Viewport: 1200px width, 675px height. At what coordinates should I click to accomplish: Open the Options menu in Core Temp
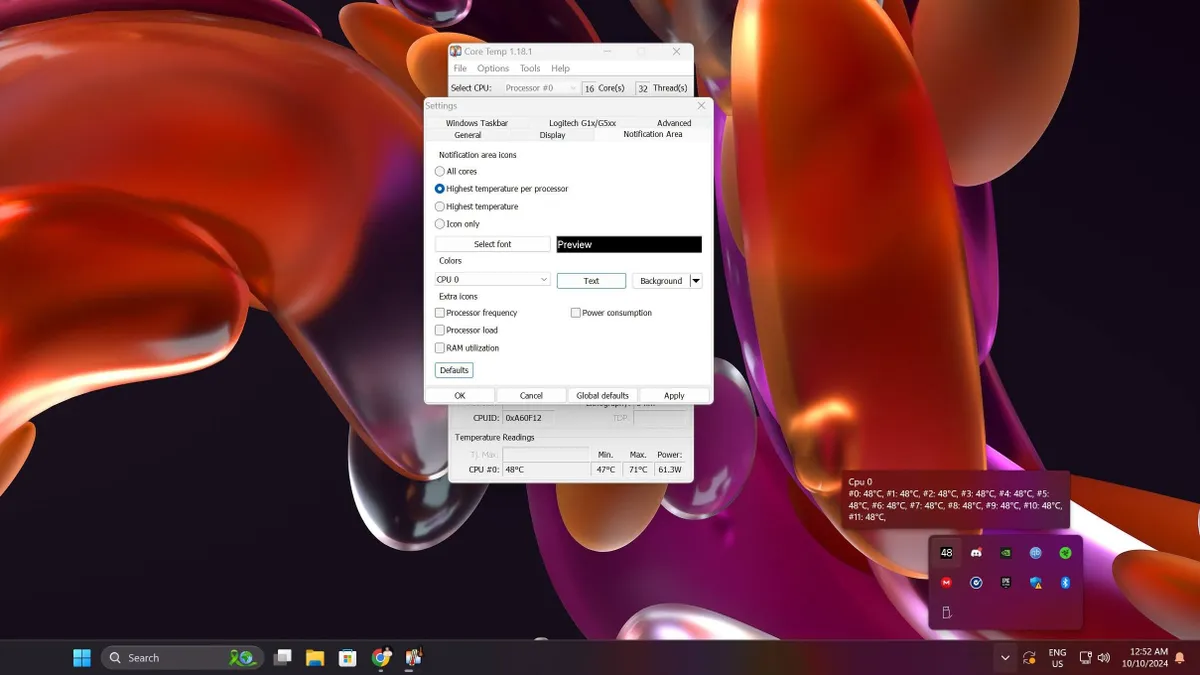pos(493,68)
